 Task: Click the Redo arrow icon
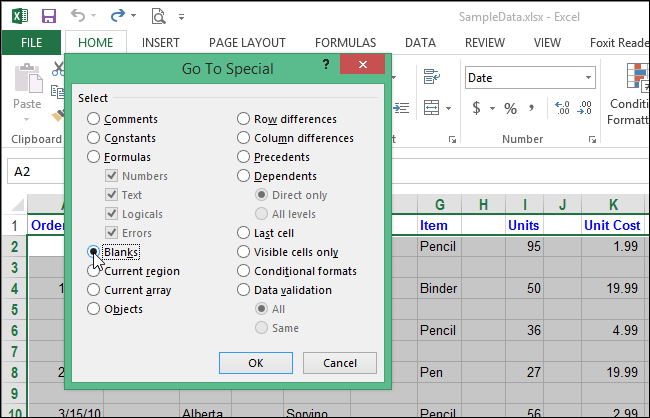(119, 16)
